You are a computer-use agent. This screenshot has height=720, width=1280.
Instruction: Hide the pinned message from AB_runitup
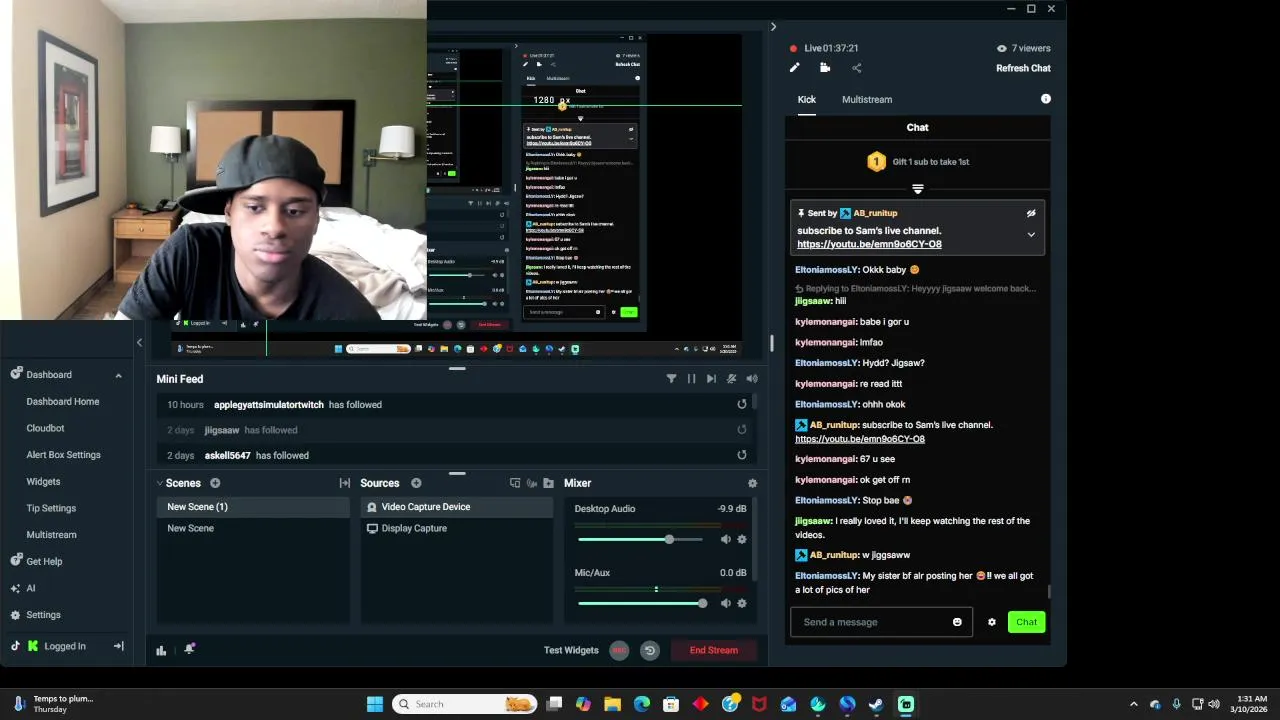pos(1031,213)
